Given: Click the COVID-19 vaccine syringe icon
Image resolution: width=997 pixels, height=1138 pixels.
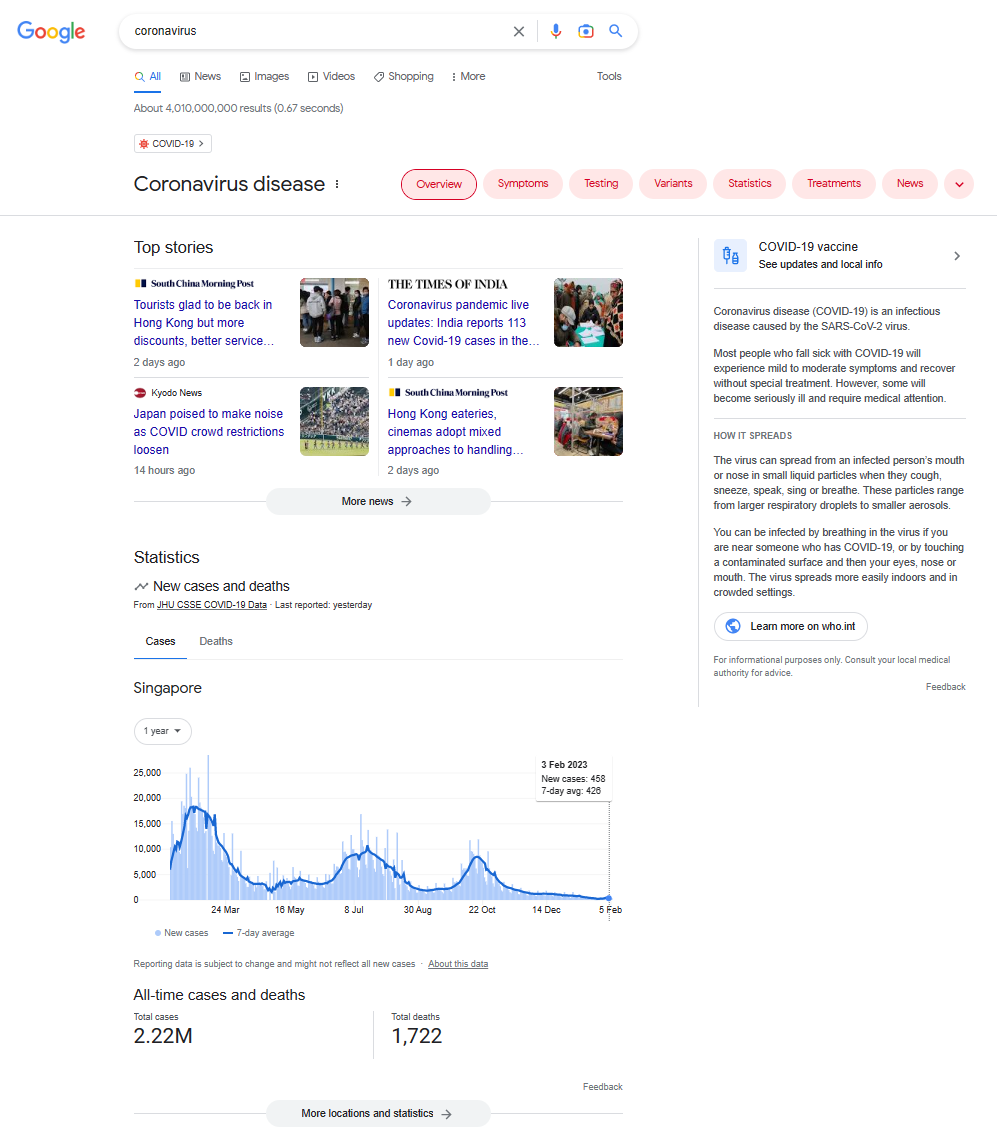Looking at the screenshot, I should pos(730,255).
